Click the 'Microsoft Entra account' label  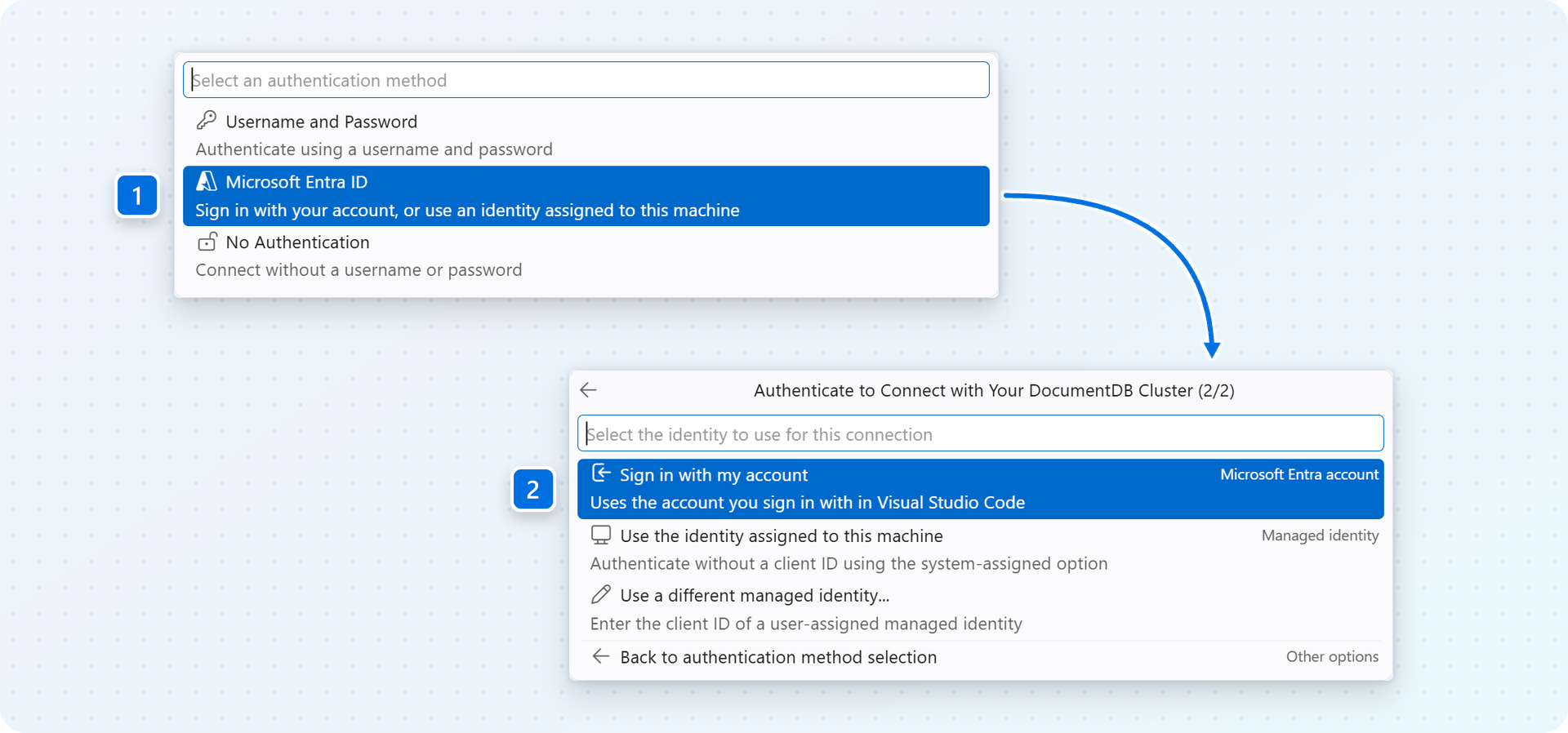coord(1299,474)
